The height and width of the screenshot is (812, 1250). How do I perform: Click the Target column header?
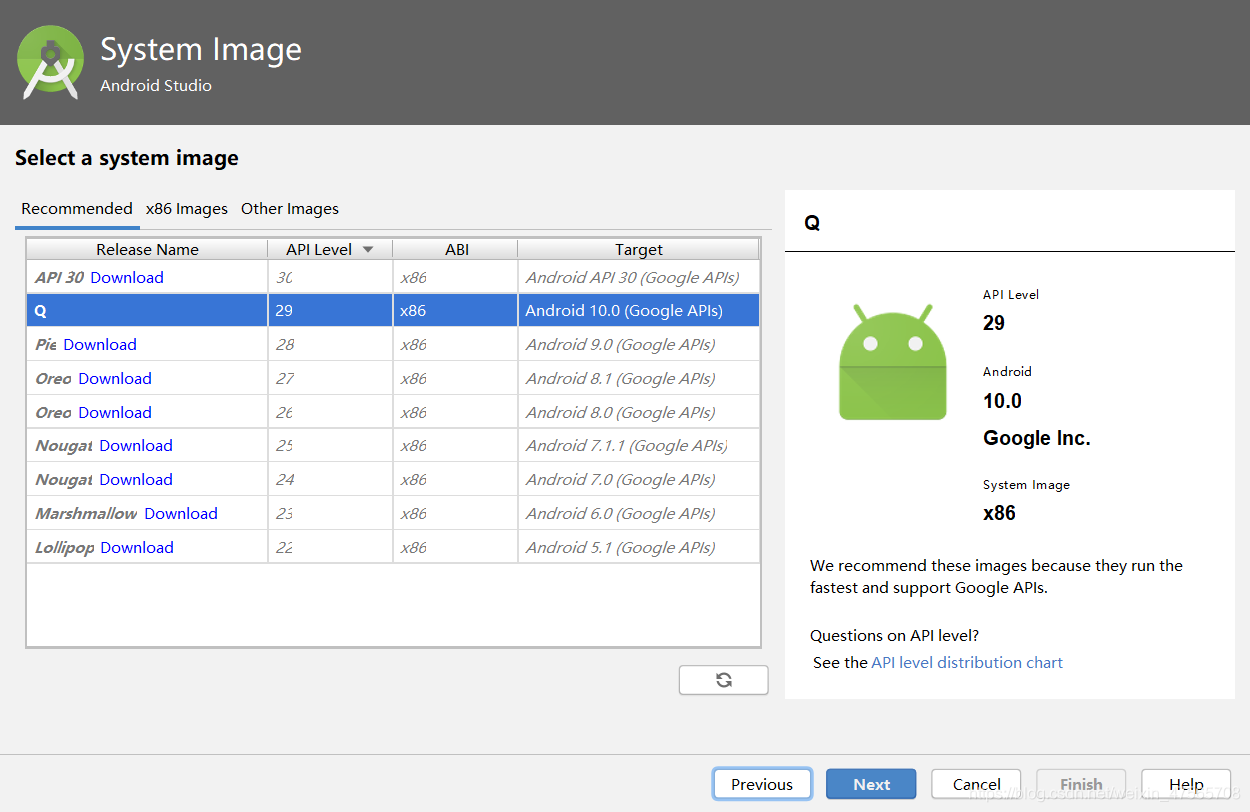(639, 249)
